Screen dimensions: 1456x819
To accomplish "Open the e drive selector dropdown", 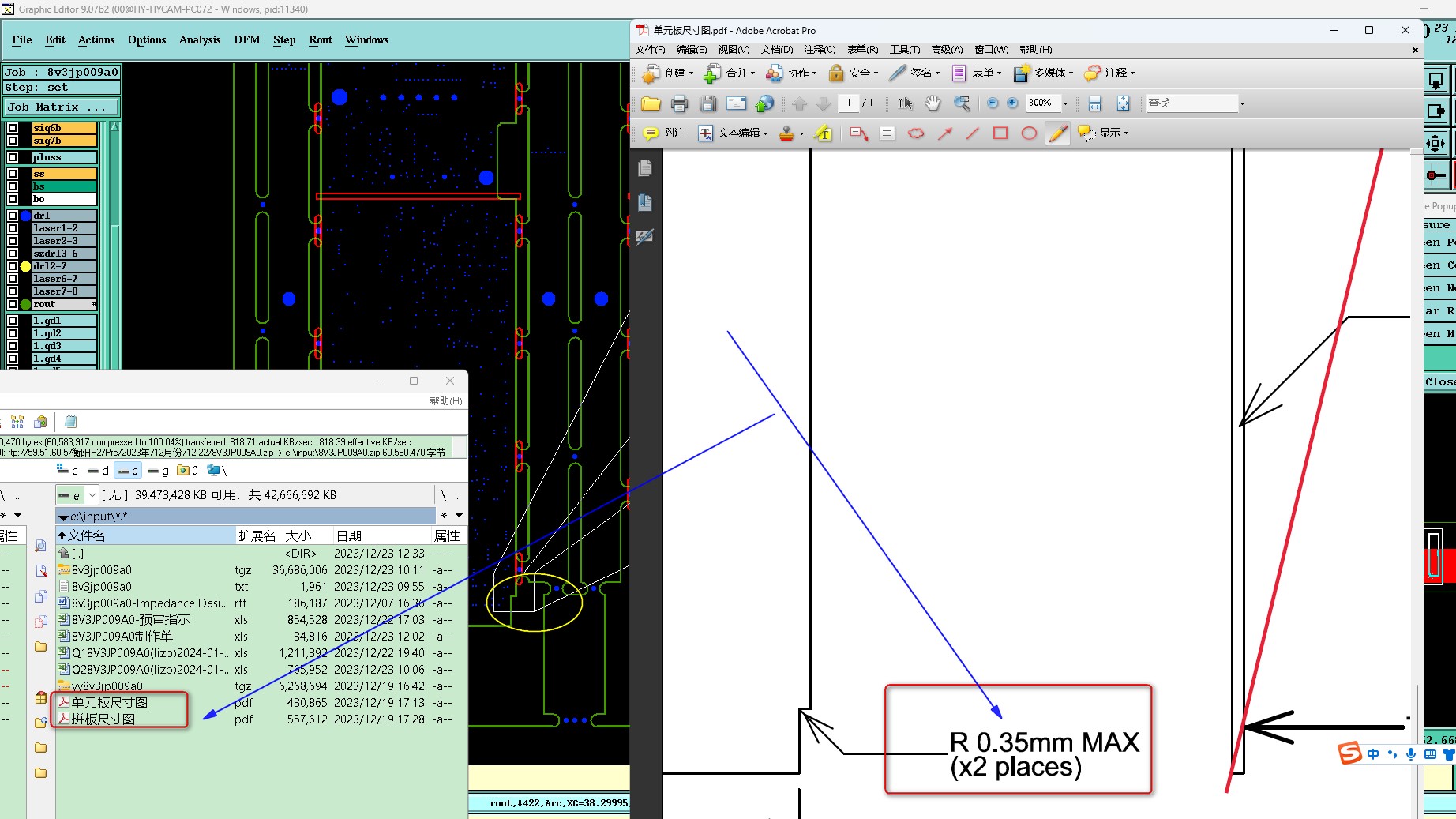I will (x=92, y=495).
